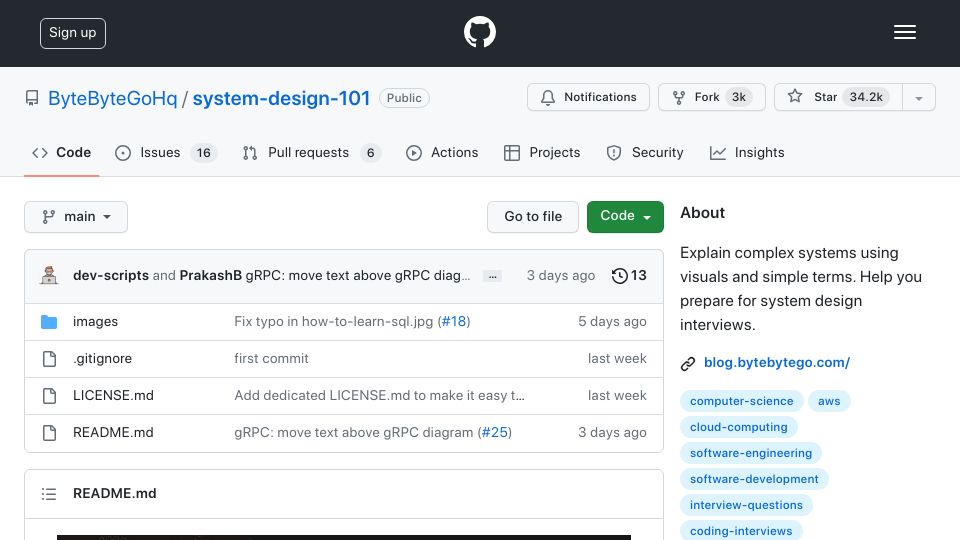Viewport: 960px width, 540px height.
Task: Click the Star count 34.2k badge
Action: (x=866, y=97)
